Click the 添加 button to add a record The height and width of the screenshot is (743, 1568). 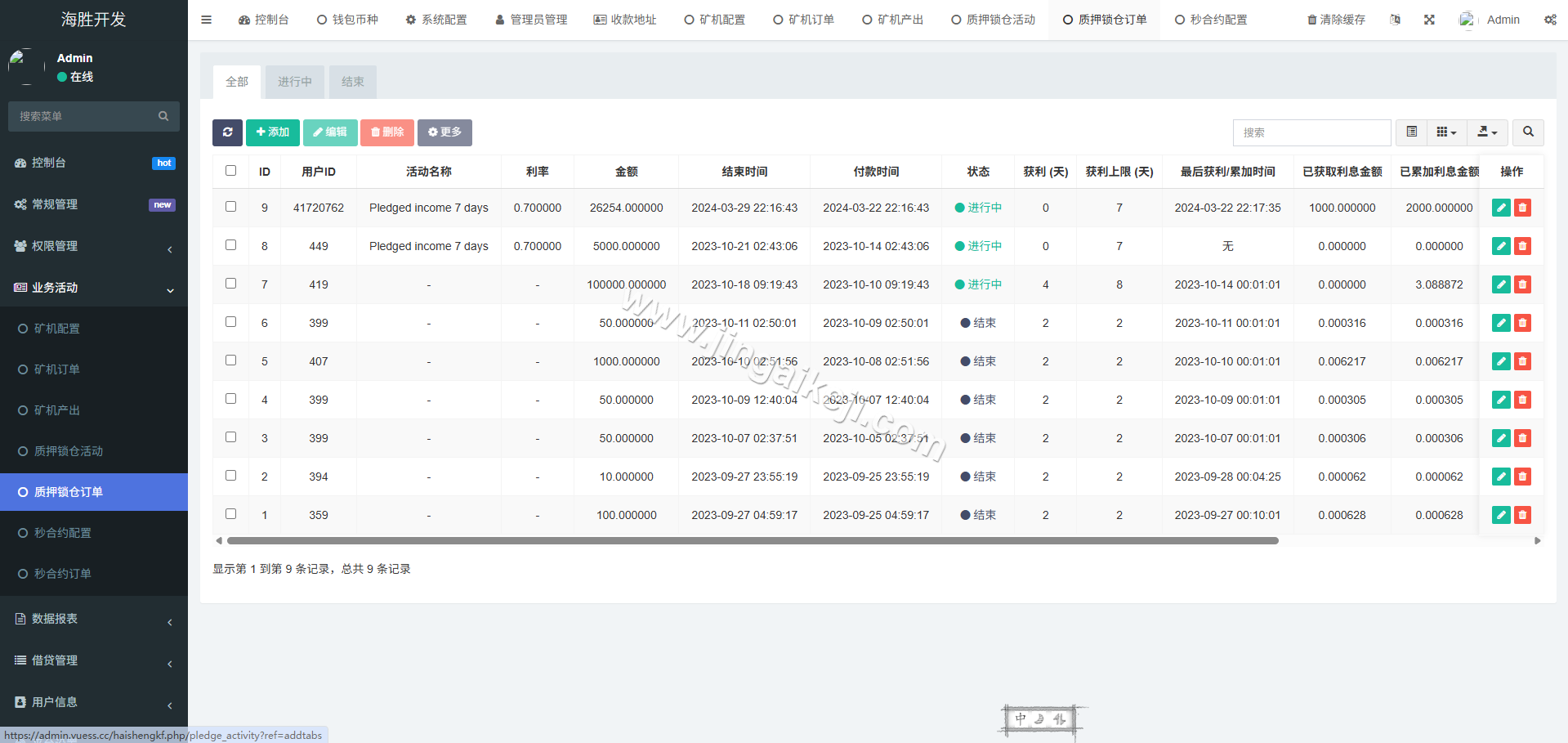pyautogui.click(x=272, y=132)
